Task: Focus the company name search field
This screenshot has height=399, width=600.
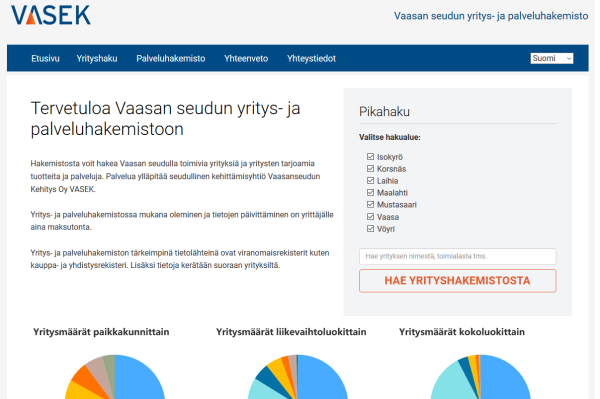Action: coord(457,256)
